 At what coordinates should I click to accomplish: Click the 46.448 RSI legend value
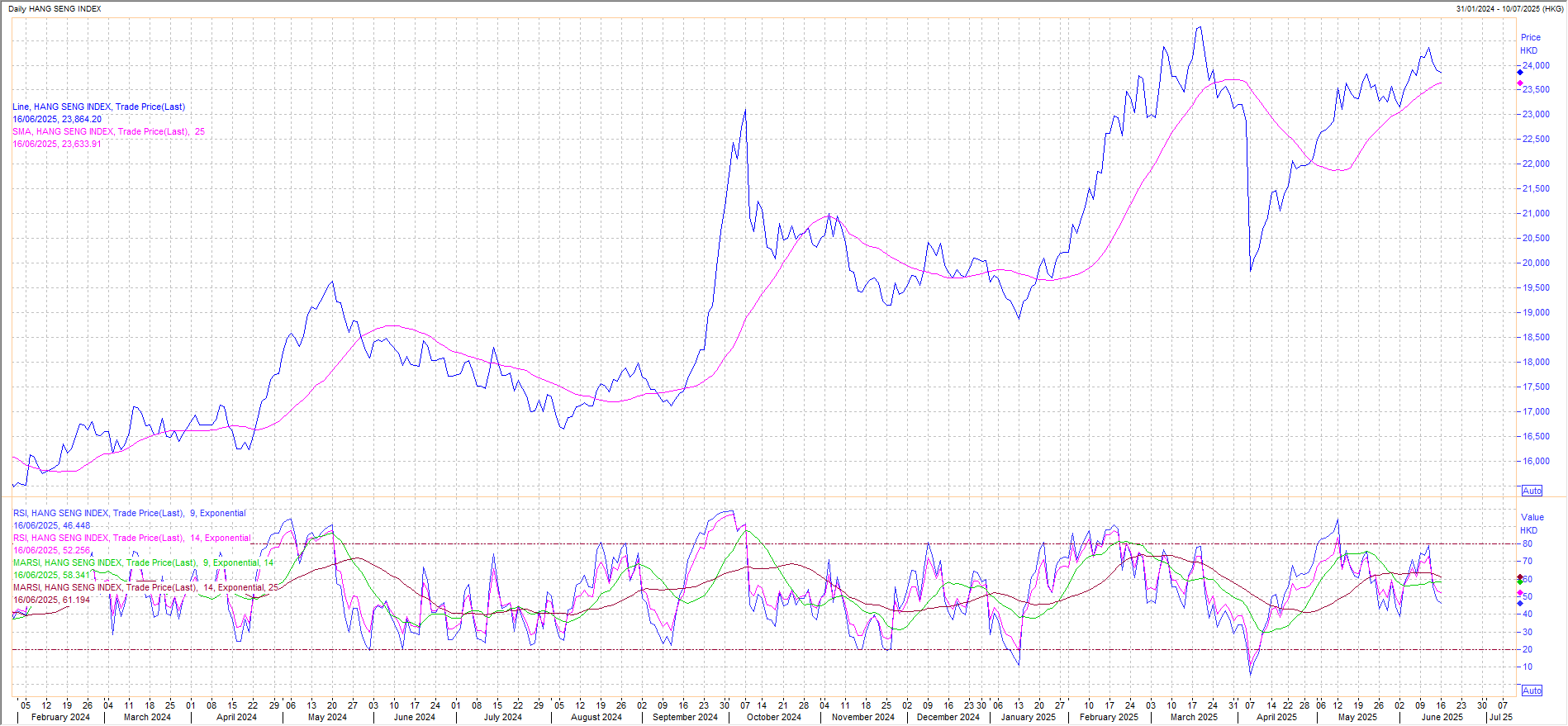(76, 525)
